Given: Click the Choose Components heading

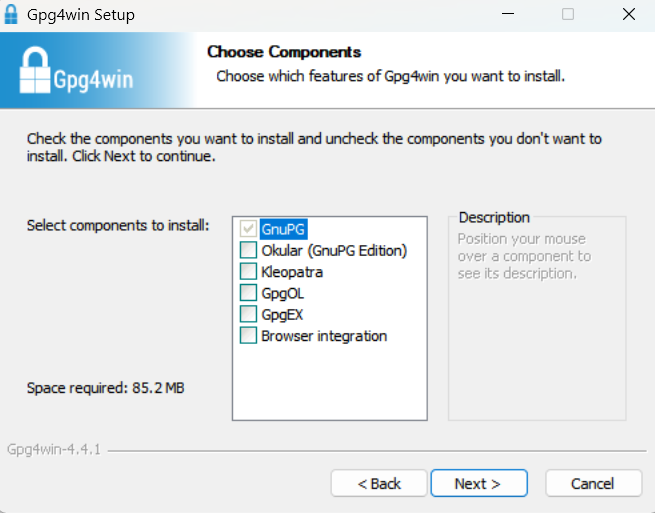Looking at the screenshot, I should point(284,52).
